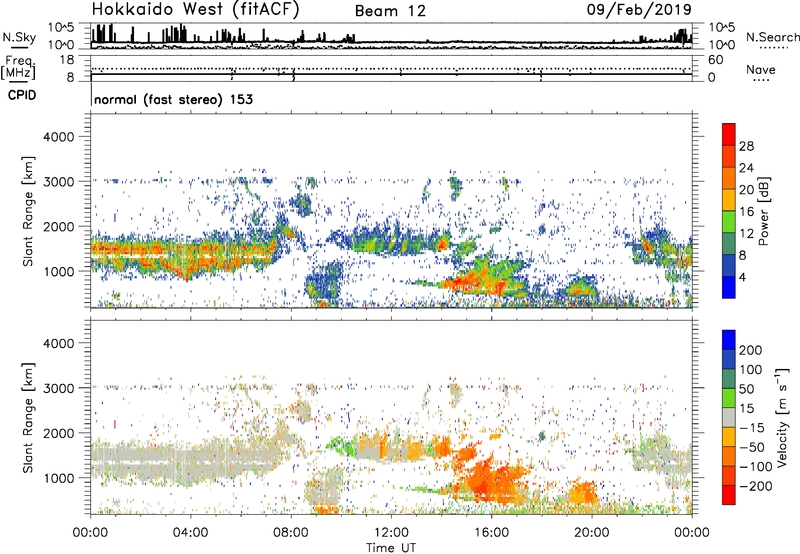Click 'normal (fast stereo) 153' text
The height and width of the screenshot is (554, 800).
click(173, 99)
